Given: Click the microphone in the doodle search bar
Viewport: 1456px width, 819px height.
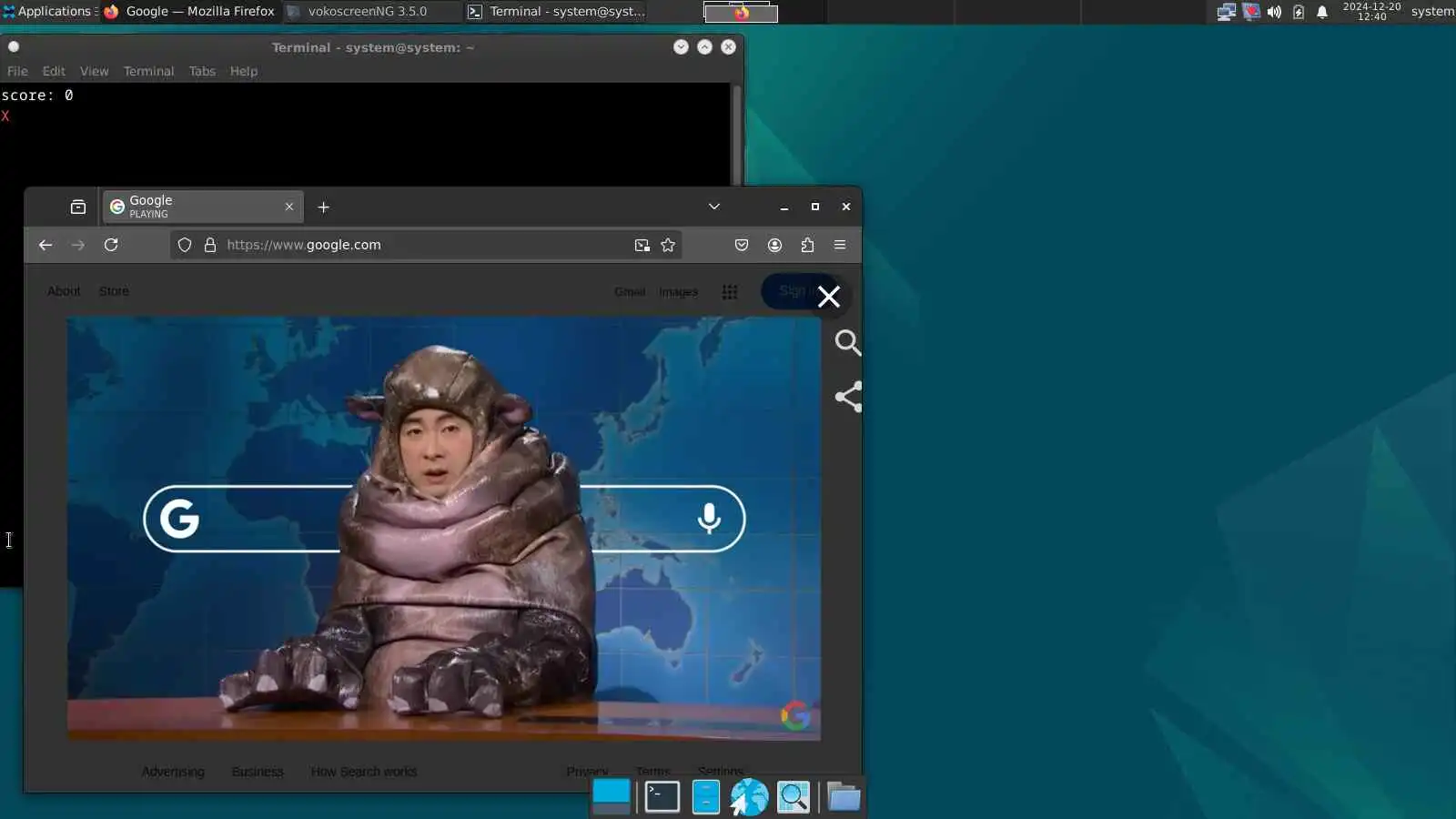Looking at the screenshot, I should tap(709, 519).
